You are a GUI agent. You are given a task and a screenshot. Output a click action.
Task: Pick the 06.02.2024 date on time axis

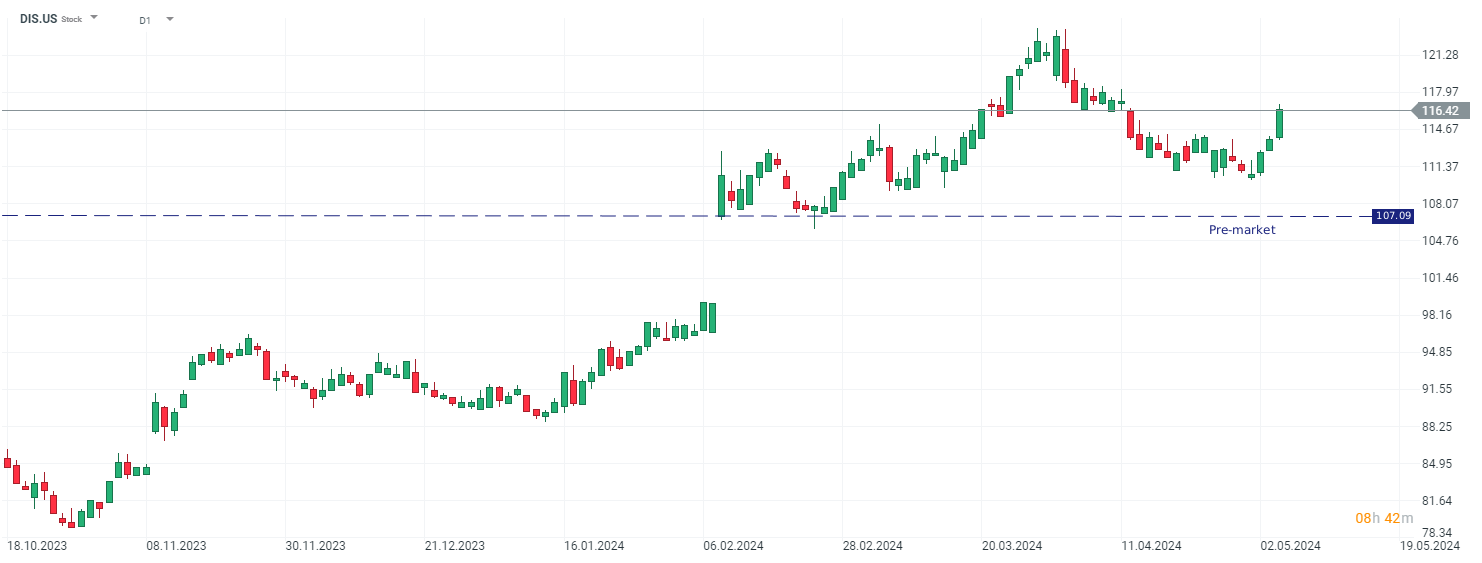pos(733,546)
